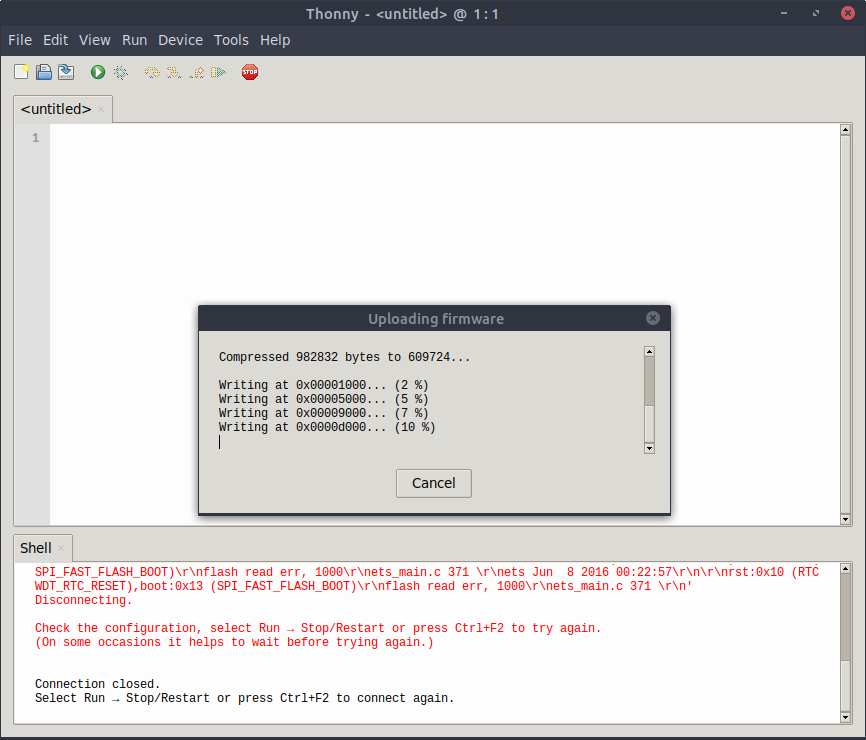Click 'Select Run → Stop/Restart' connect-again line
This screenshot has height=740, width=866.
[244, 698]
